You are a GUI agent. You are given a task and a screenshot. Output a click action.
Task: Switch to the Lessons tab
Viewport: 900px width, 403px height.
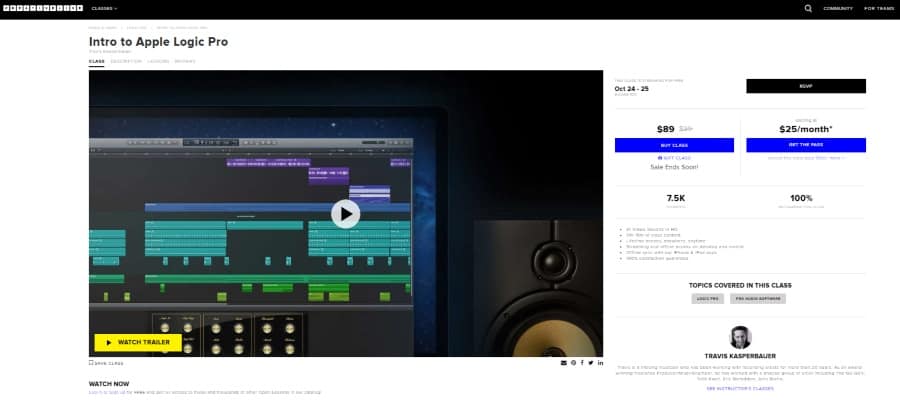pos(158,61)
